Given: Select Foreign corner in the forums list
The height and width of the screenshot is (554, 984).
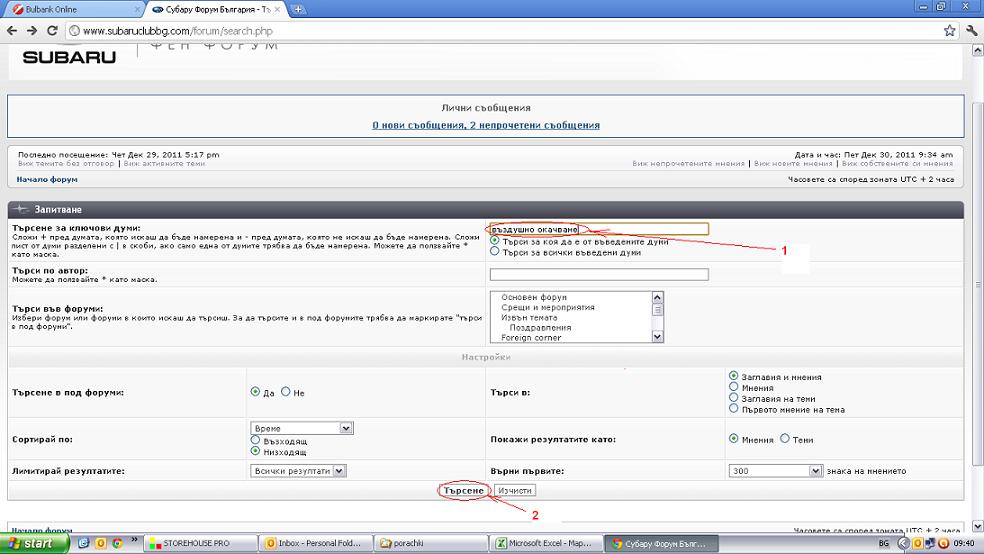Looking at the screenshot, I should pyautogui.click(x=531, y=338).
